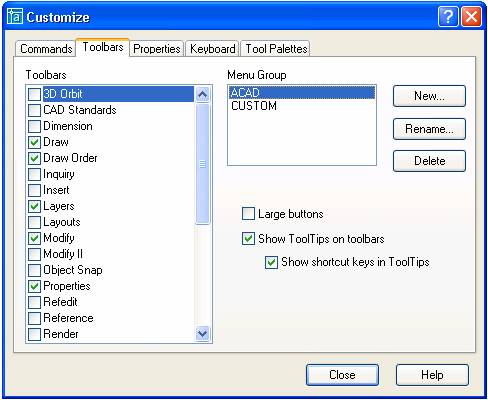The image size is (488, 400).
Task: Enable the 3D Orbit toolbar checkbox
Action: tap(34, 94)
